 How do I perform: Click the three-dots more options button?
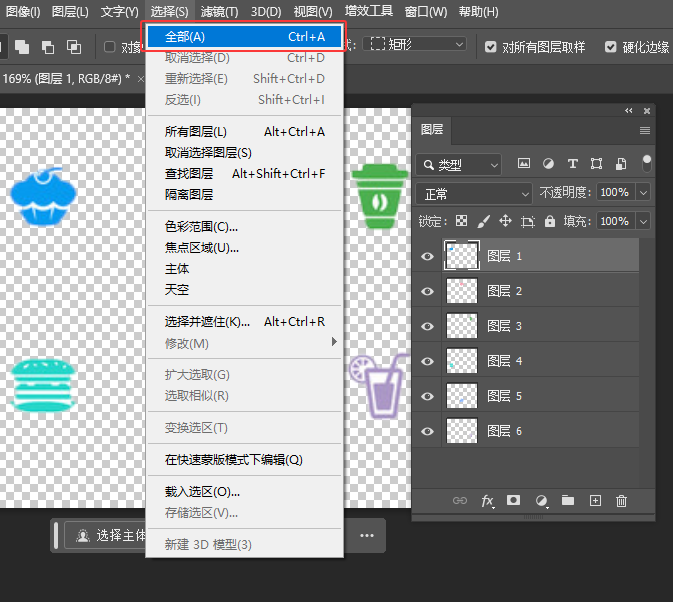click(367, 535)
